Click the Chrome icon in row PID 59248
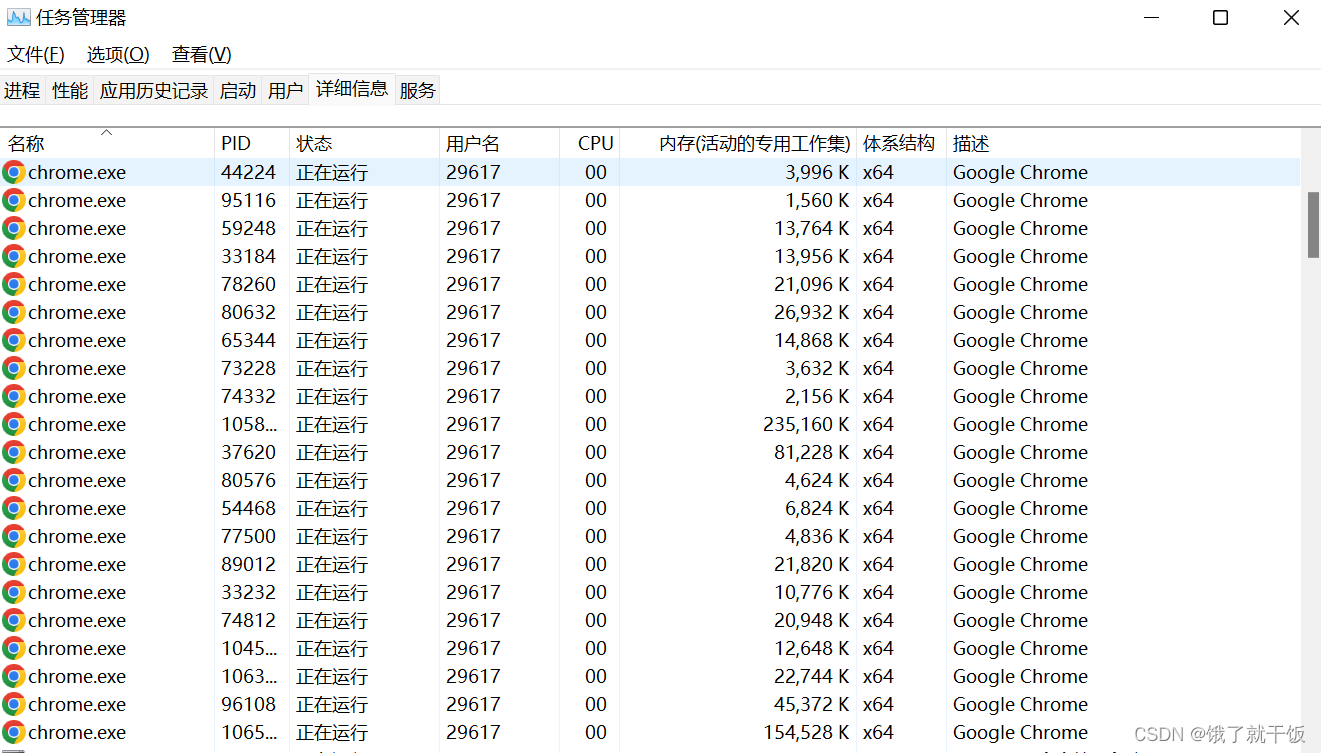The width and height of the screenshot is (1321, 753). click(x=14, y=228)
